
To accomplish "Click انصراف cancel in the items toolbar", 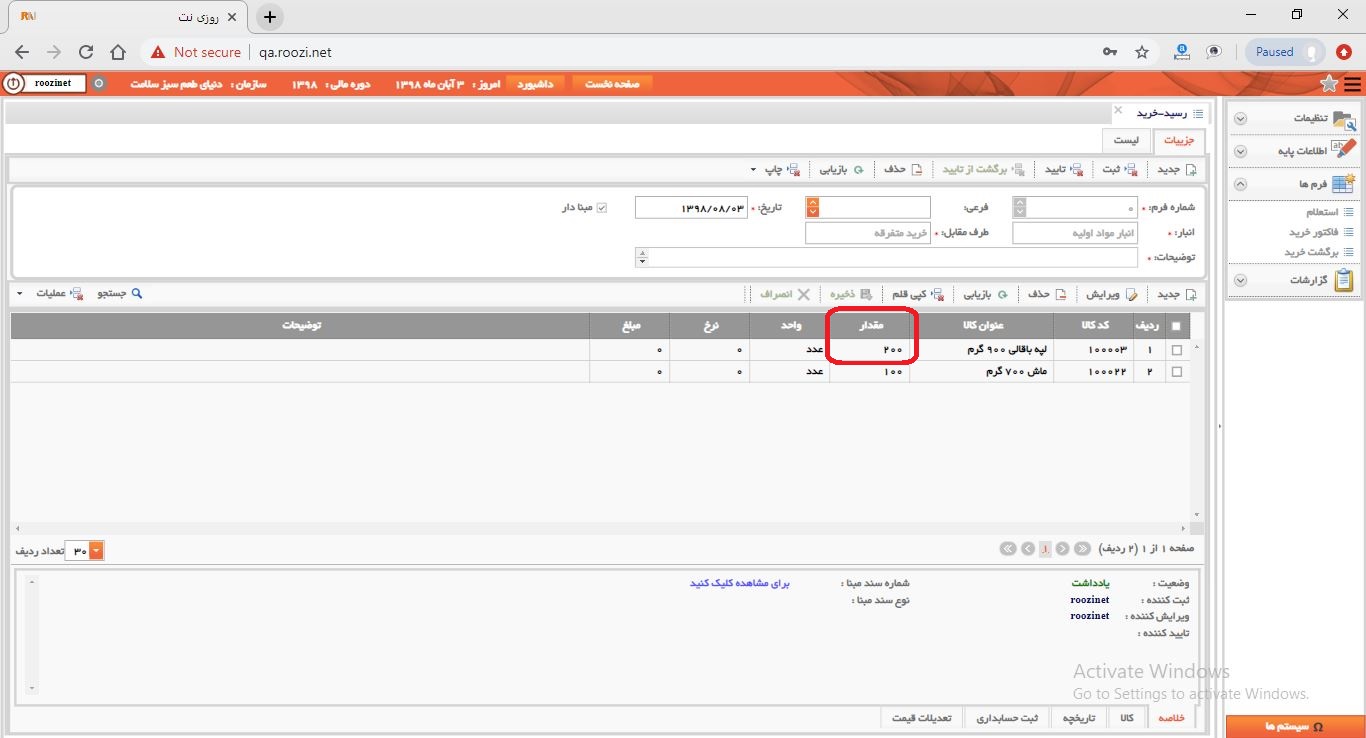I will (784, 294).
